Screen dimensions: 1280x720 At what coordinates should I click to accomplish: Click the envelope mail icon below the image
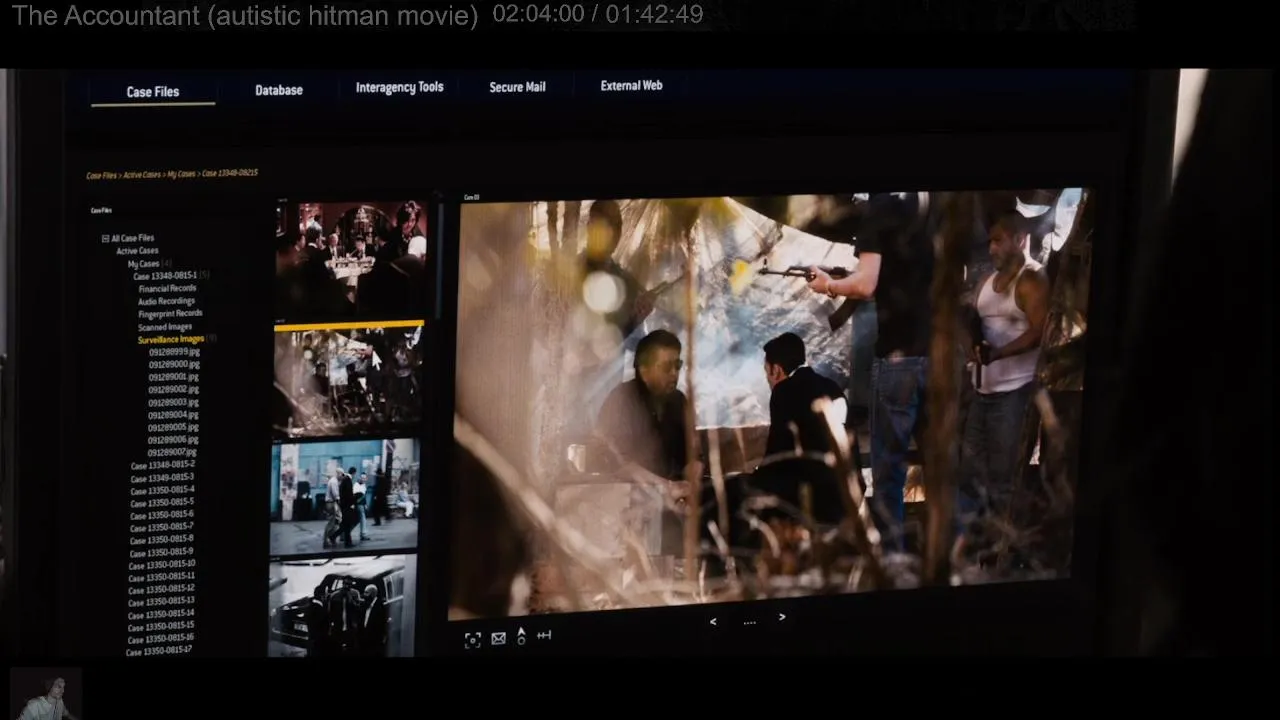[x=498, y=639]
